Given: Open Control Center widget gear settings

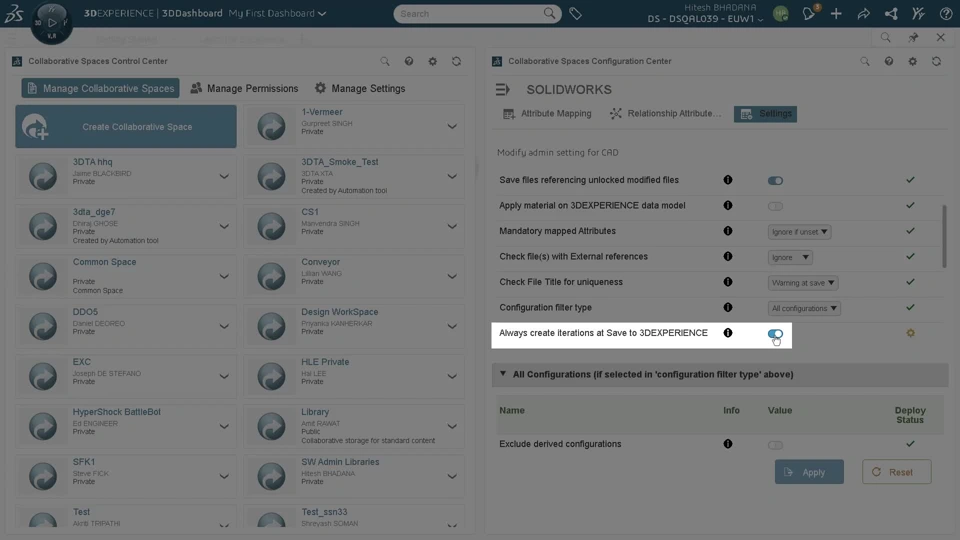Looking at the screenshot, I should click(433, 61).
